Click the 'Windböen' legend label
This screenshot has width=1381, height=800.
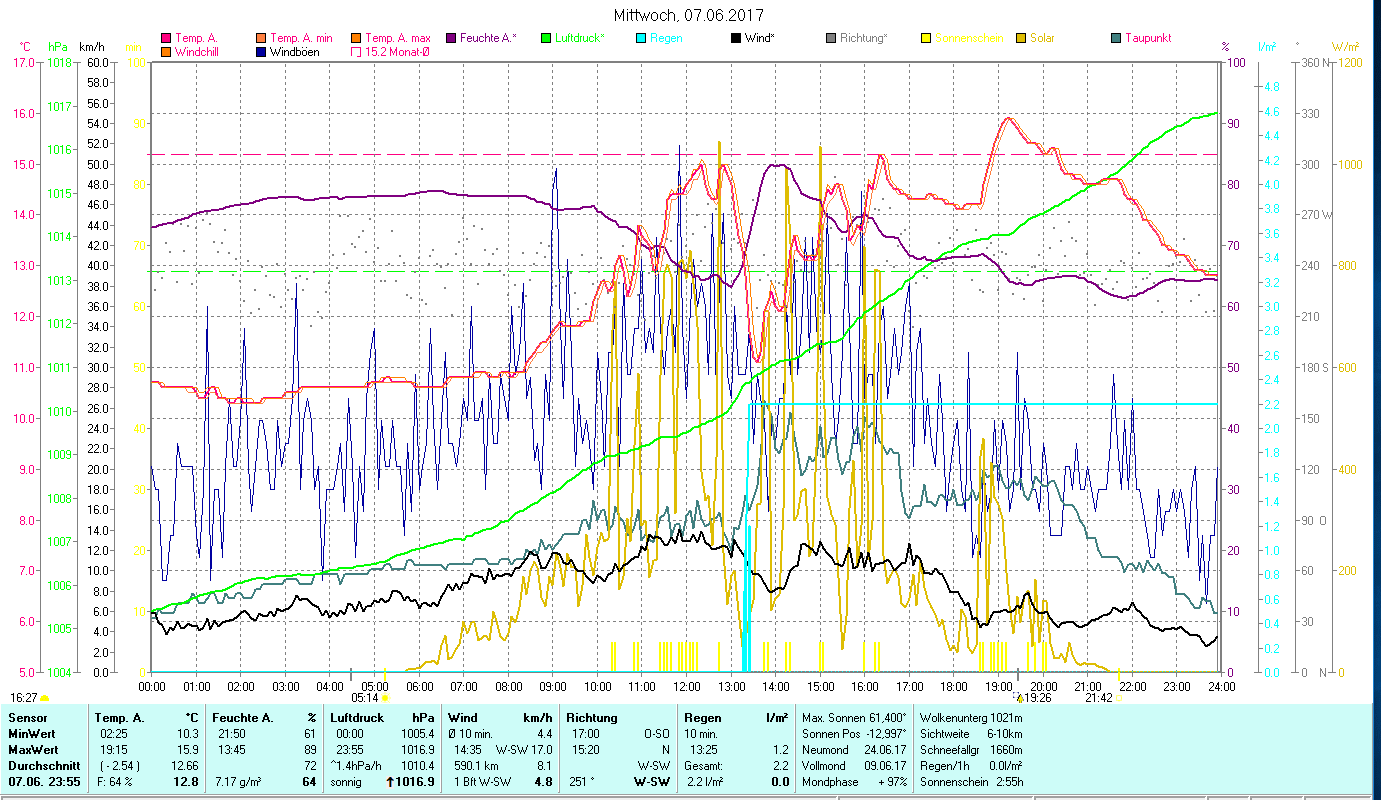[x=296, y=52]
